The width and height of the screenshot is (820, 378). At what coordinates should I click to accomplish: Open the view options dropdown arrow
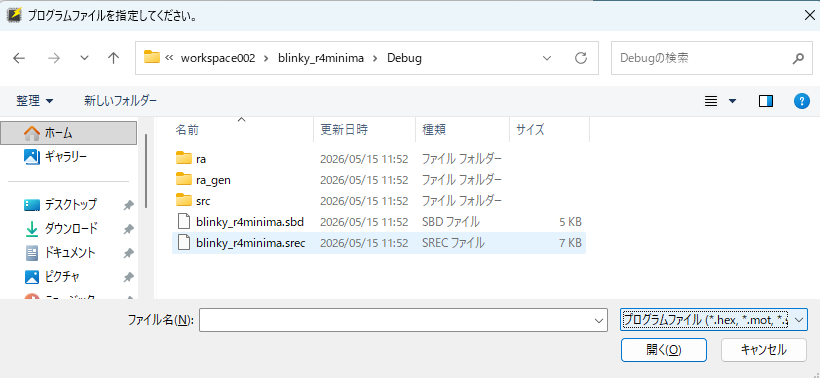point(732,101)
